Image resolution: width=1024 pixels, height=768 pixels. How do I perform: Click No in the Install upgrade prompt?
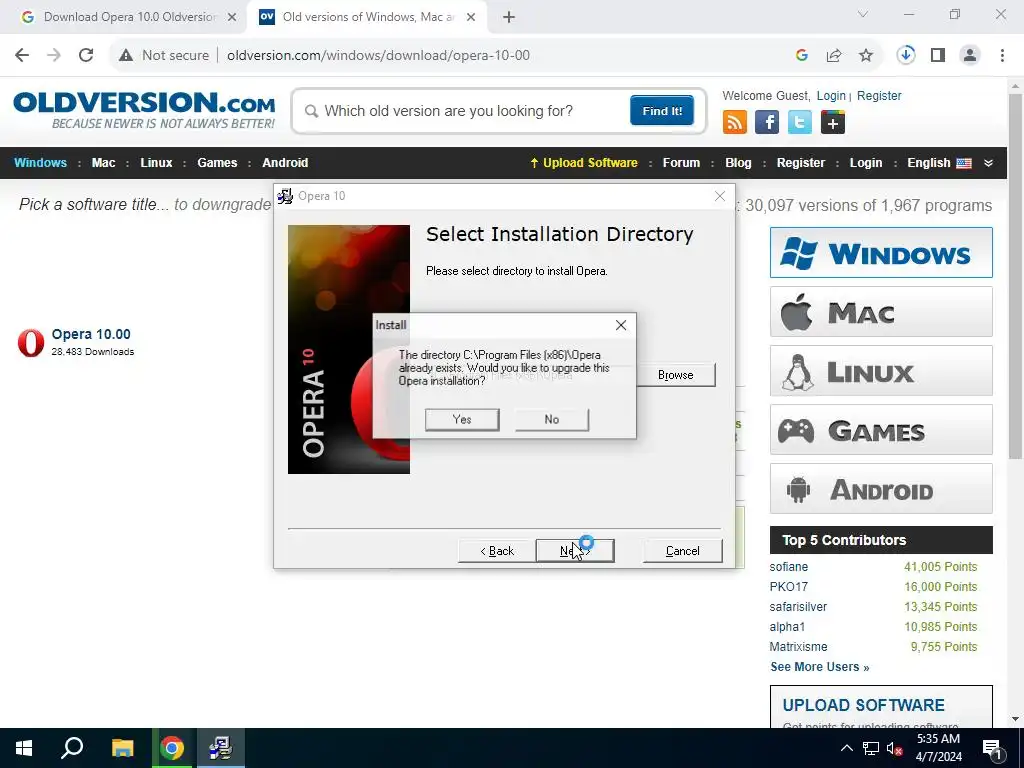tap(552, 419)
